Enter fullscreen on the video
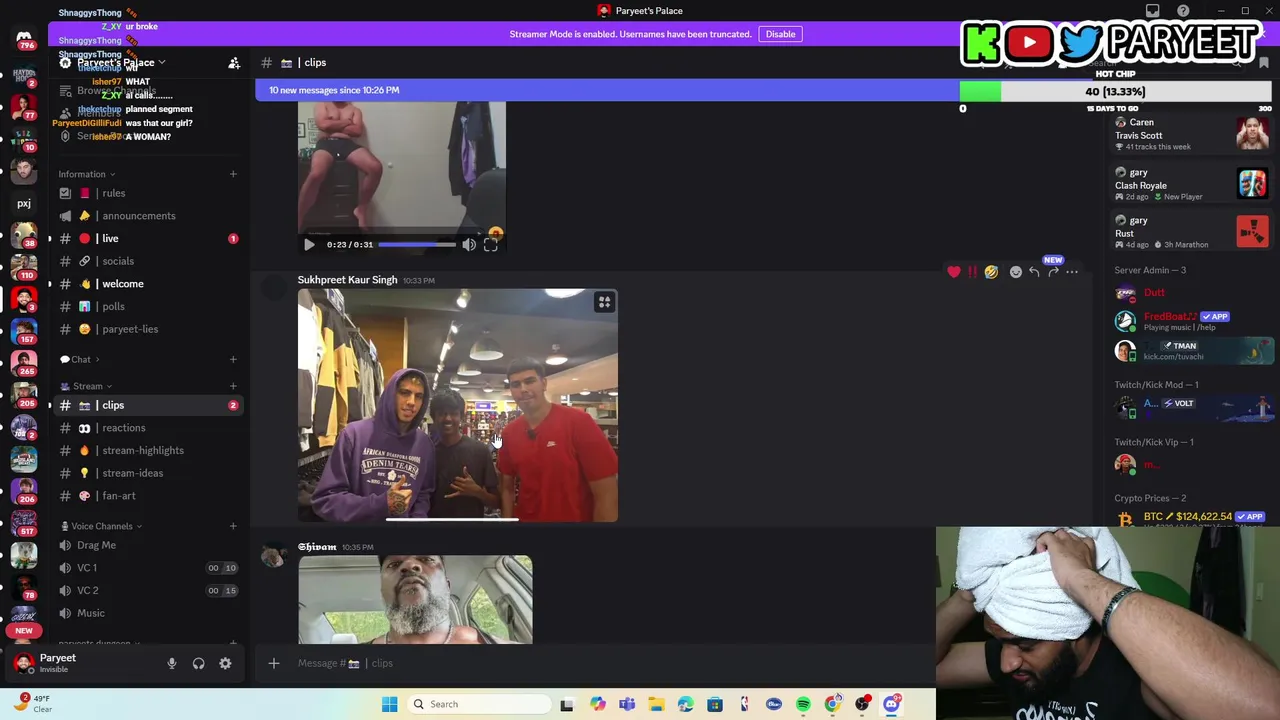1280x720 pixels. (x=490, y=244)
